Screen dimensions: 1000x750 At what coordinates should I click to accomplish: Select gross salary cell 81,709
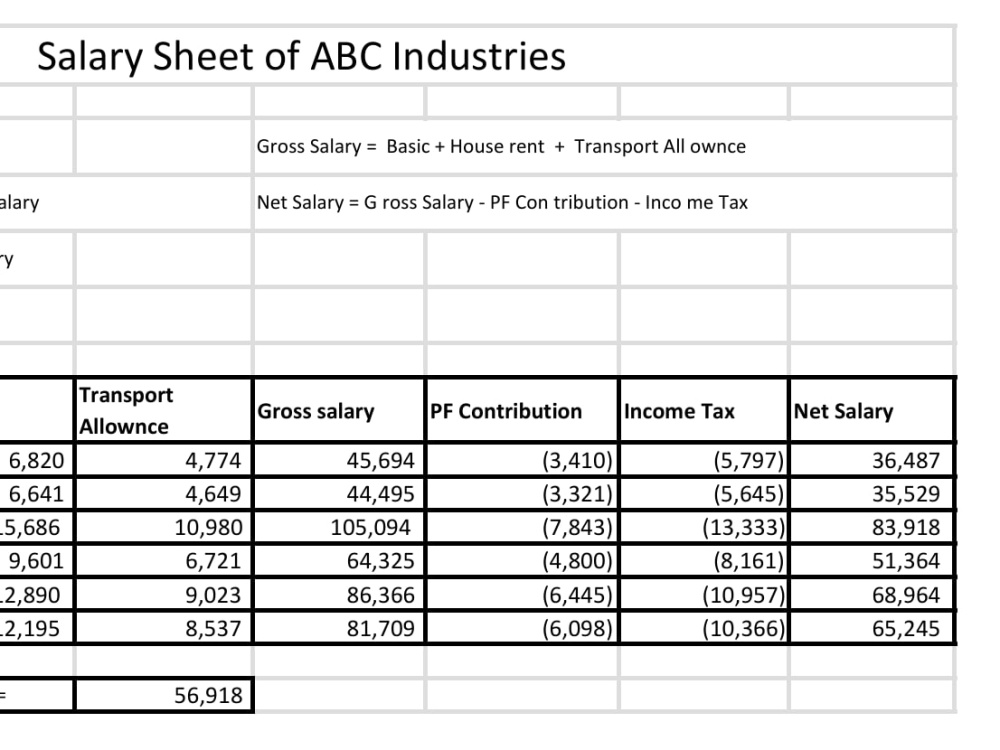pyautogui.click(x=339, y=628)
